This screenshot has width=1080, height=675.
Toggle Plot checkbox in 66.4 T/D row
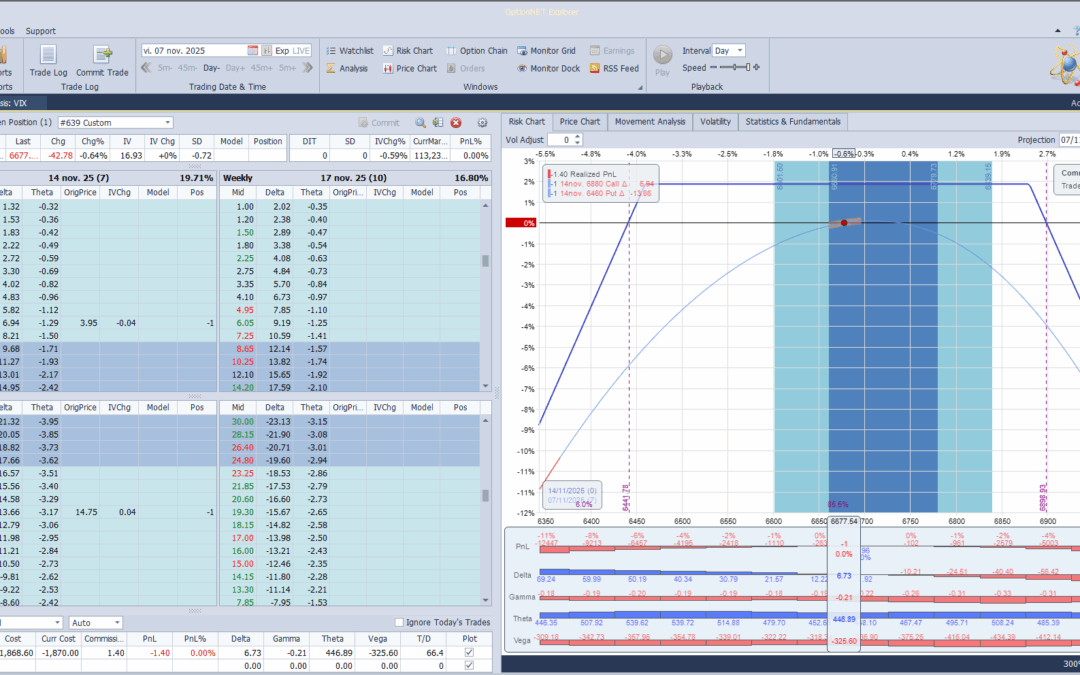tap(469, 652)
